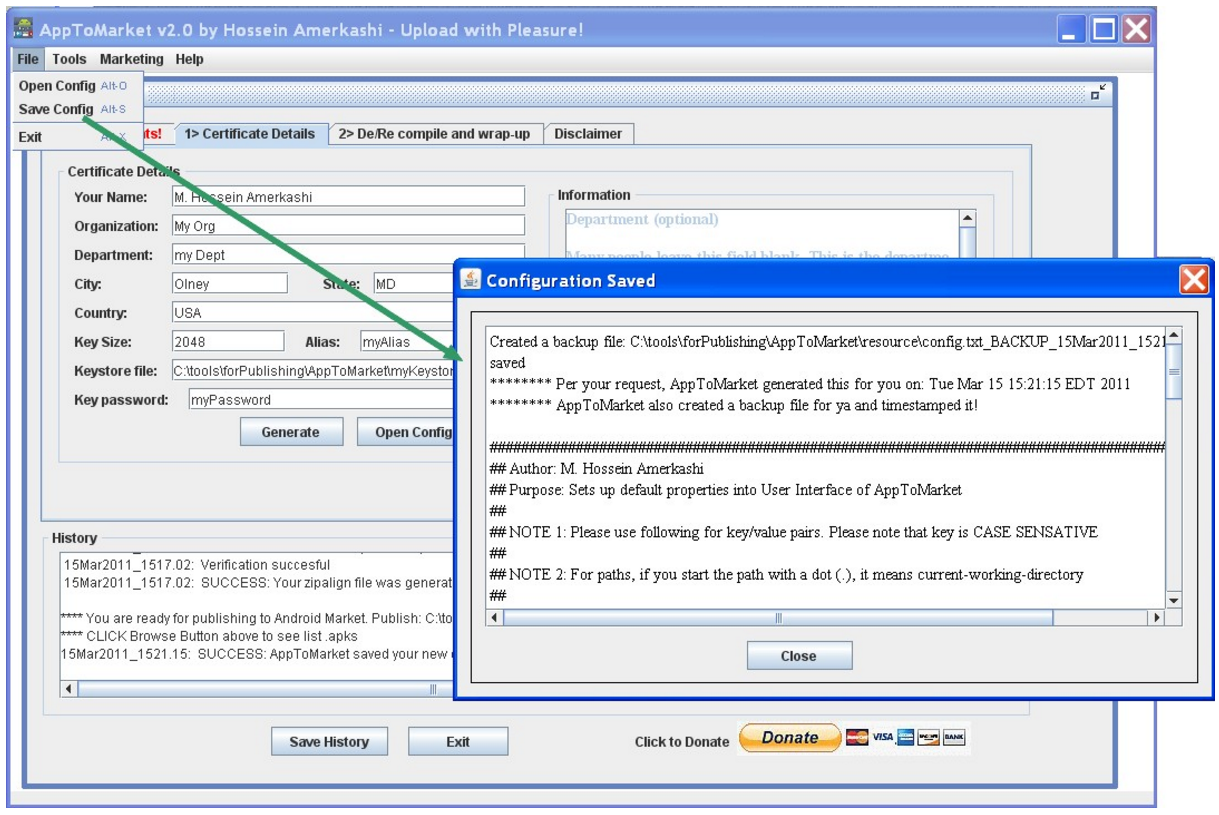
Task: Click the Save History button
Action: 329,742
